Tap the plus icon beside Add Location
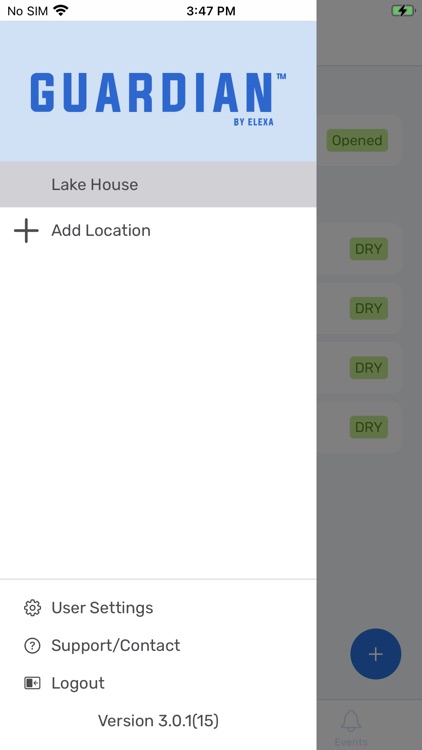 click(x=26, y=231)
